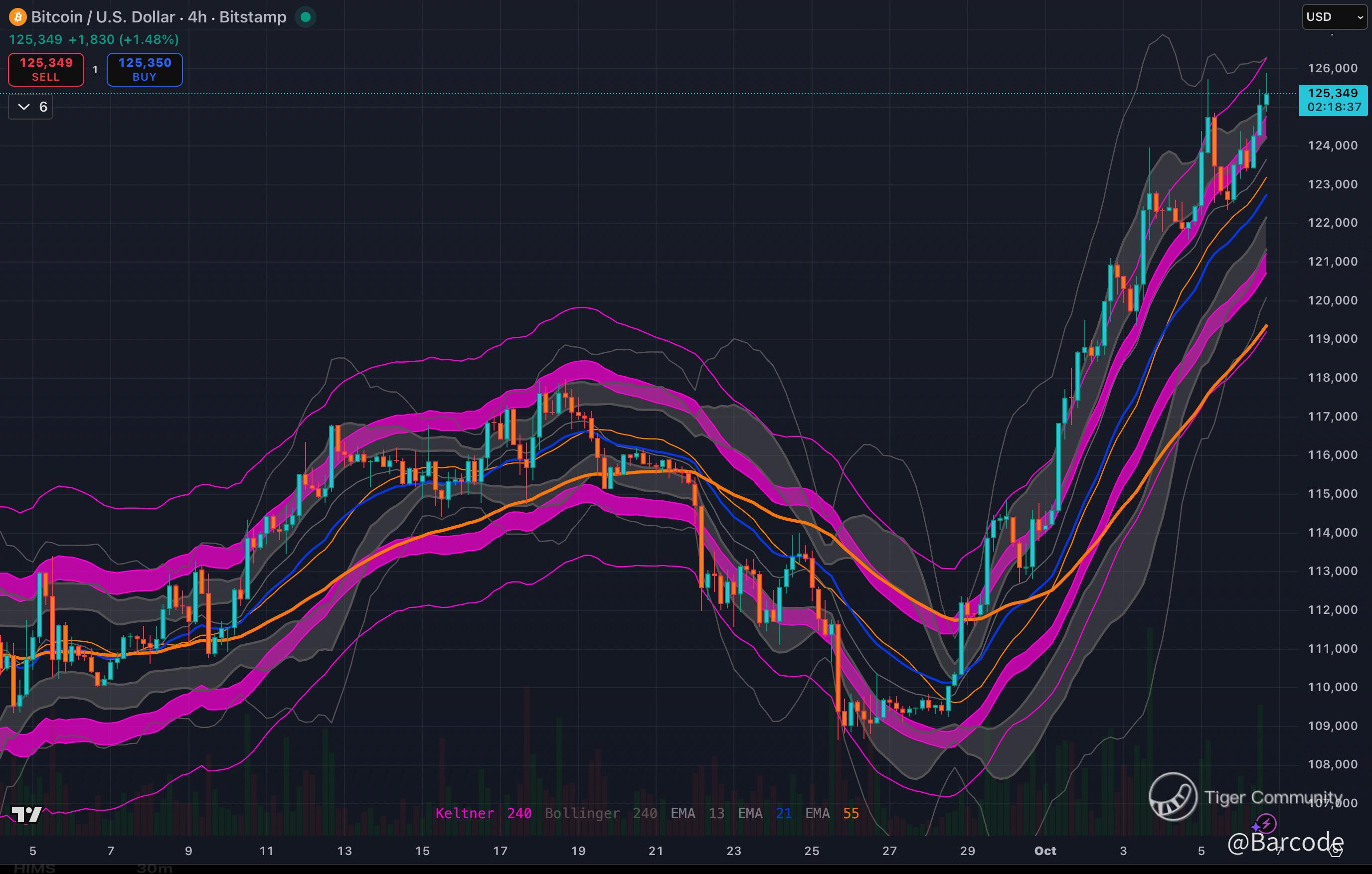Click the orange Bitcoin logo icon
The width and height of the screenshot is (1372, 874).
point(17,17)
